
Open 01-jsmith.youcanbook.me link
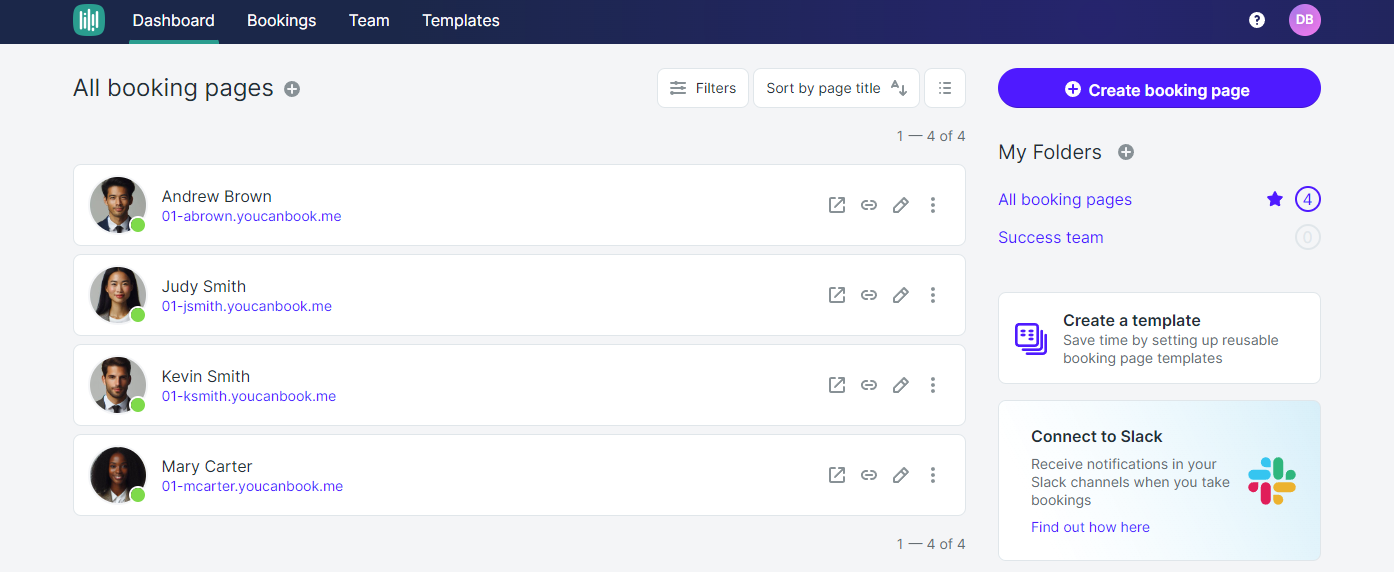[247, 306]
